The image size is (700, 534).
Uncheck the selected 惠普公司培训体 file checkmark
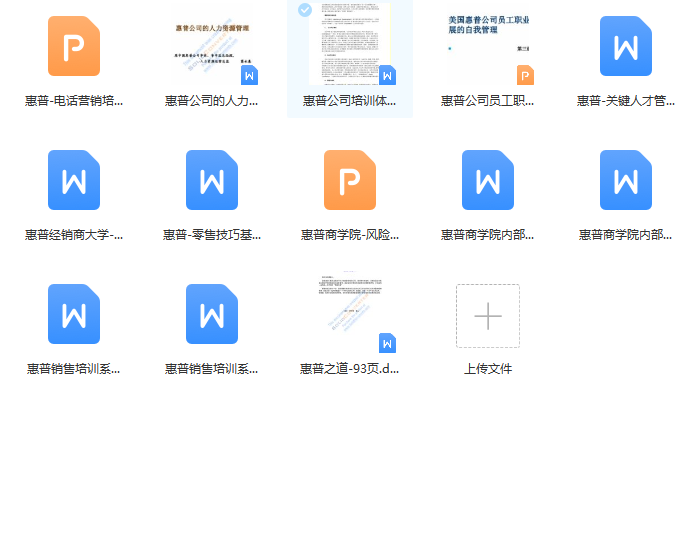[305, 10]
